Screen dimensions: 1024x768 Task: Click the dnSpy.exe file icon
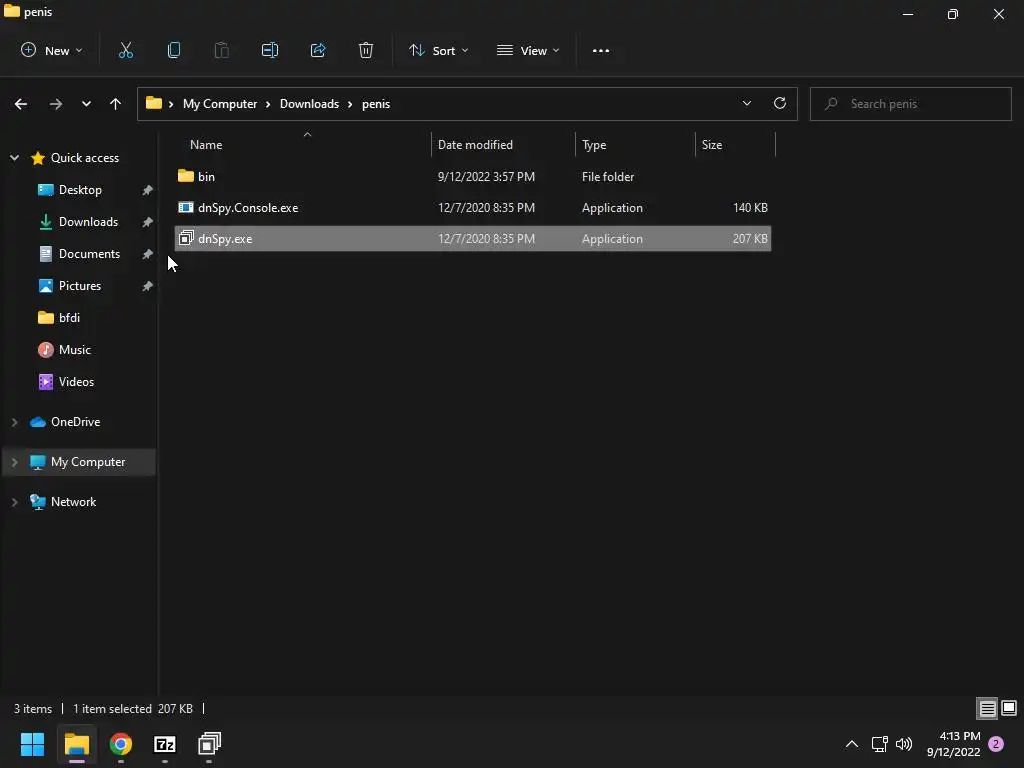(x=187, y=238)
